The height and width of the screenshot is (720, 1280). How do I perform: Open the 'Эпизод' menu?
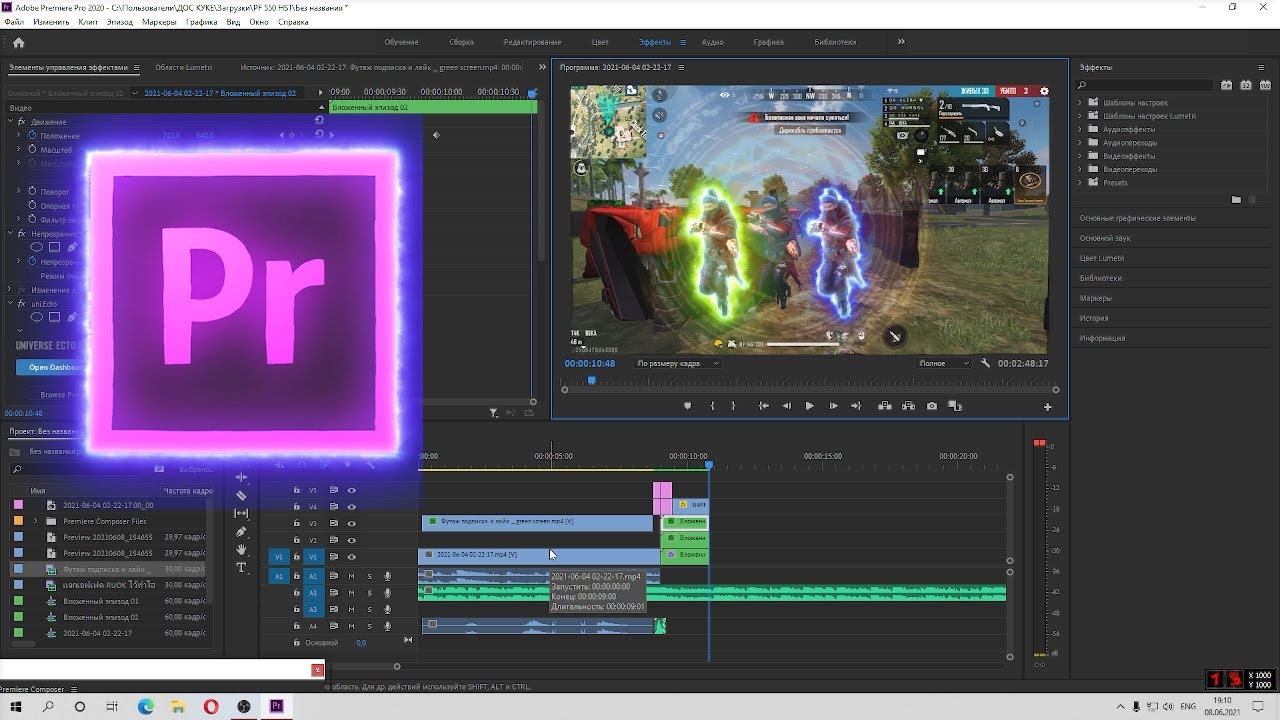click(x=120, y=21)
